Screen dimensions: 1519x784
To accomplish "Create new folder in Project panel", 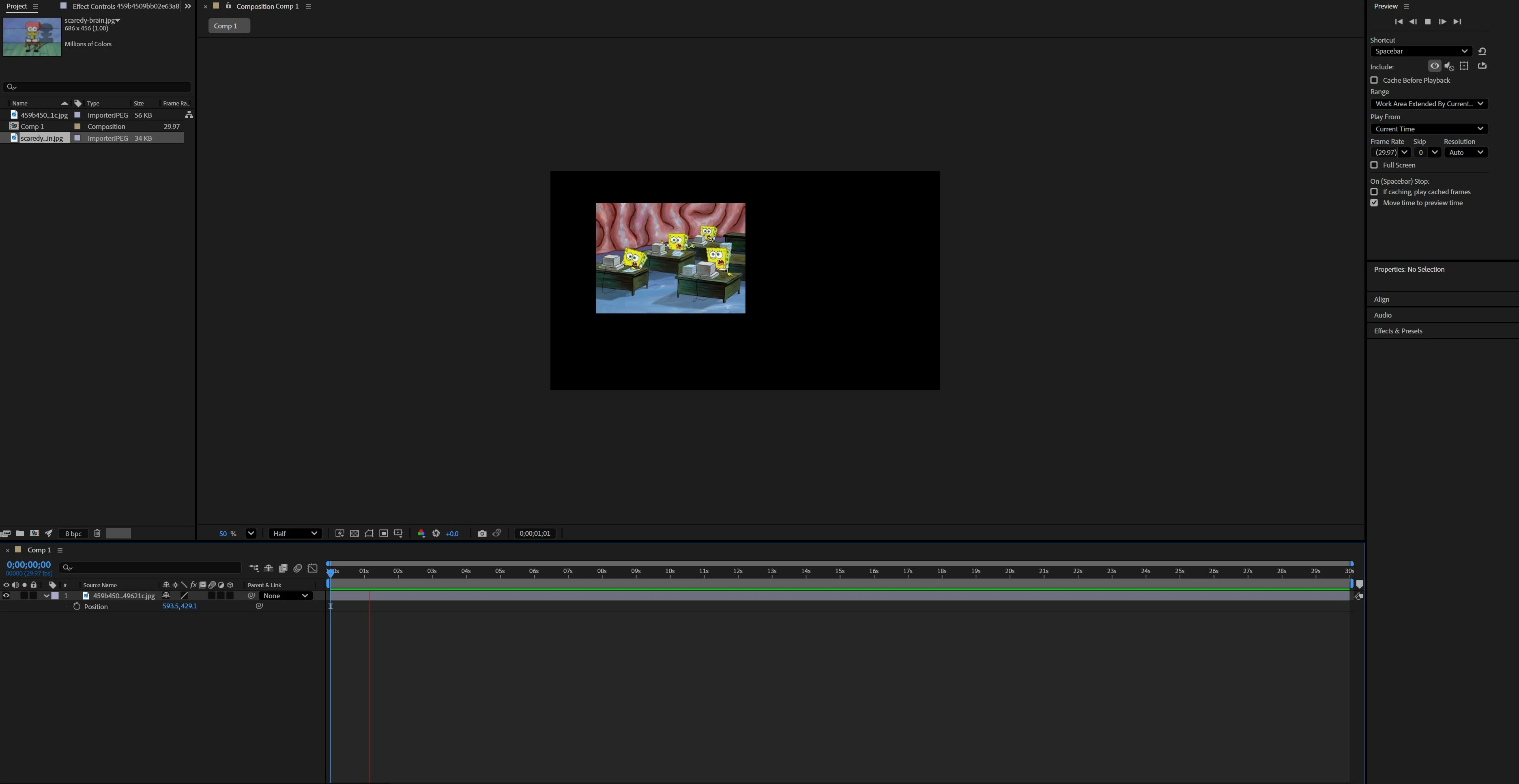I will click(x=20, y=533).
